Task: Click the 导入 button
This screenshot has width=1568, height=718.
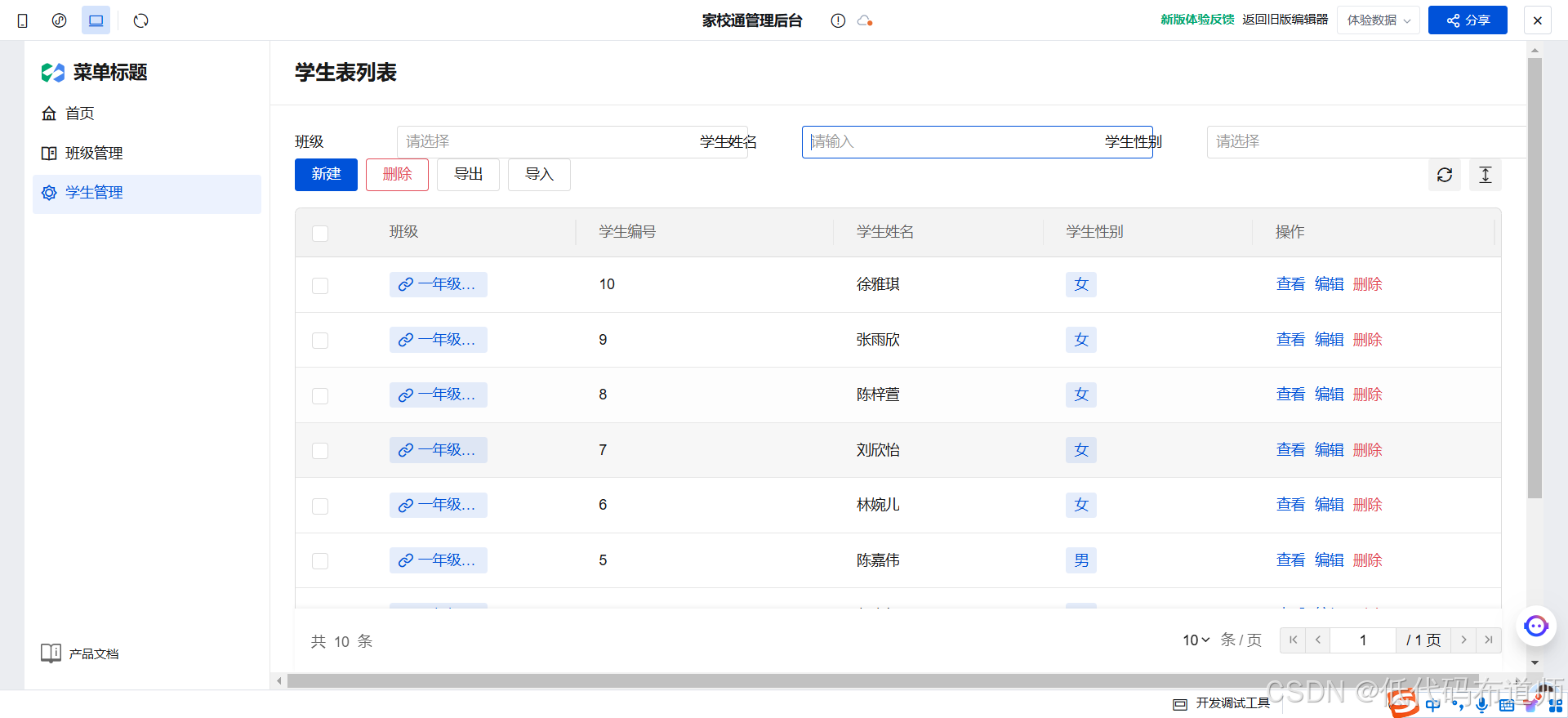Action: pyautogui.click(x=539, y=175)
